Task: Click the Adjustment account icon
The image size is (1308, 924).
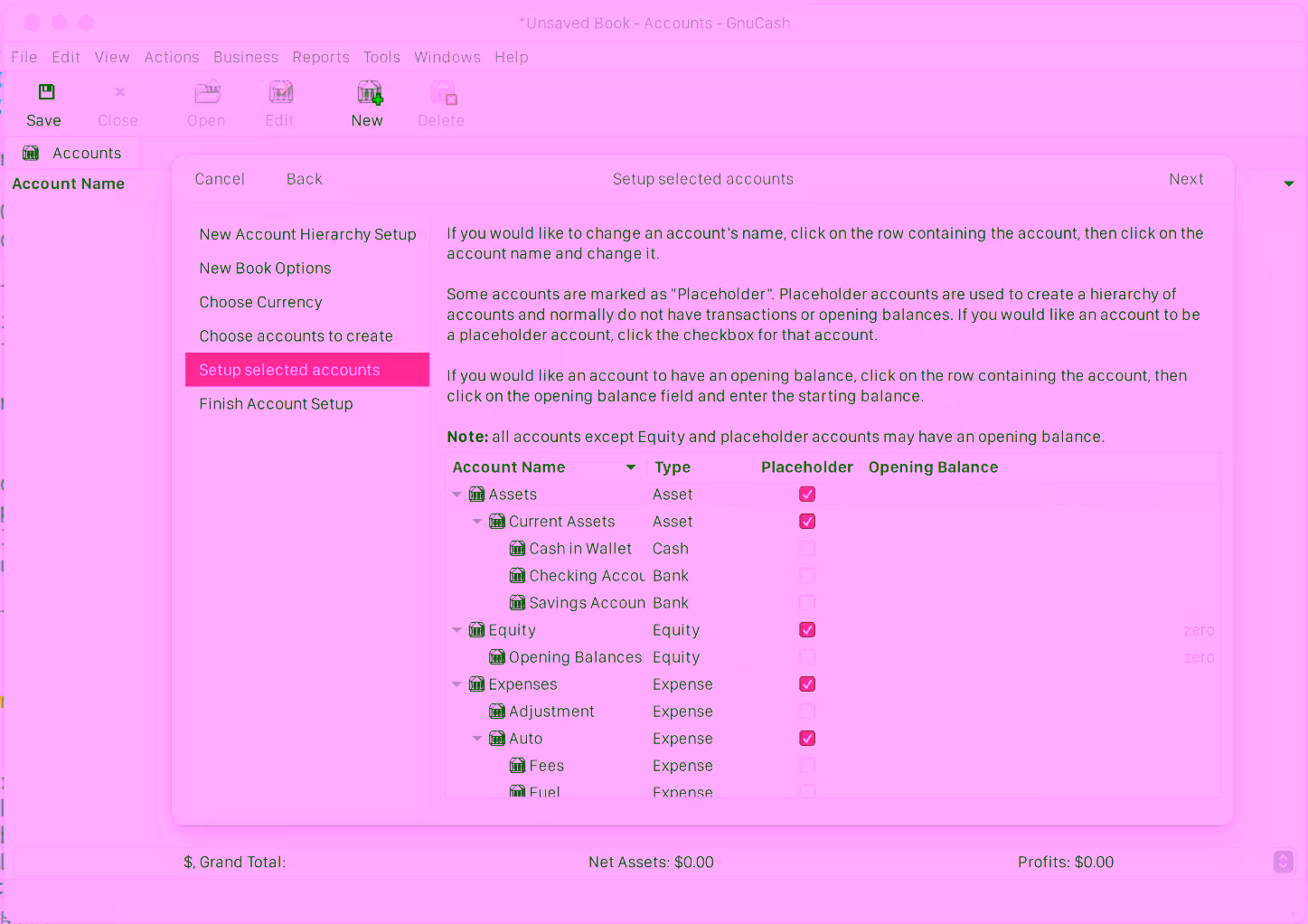Action: point(497,712)
